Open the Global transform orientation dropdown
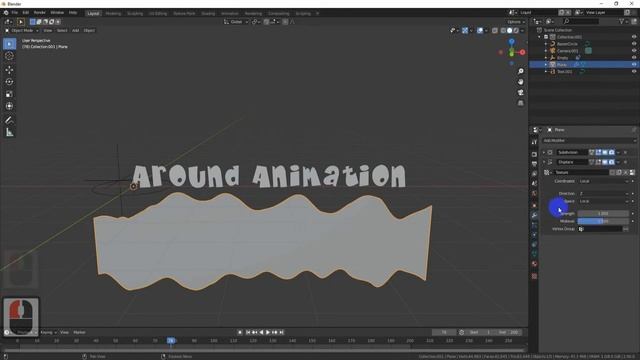The width and height of the screenshot is (640, 360). (x=236, y=22)
